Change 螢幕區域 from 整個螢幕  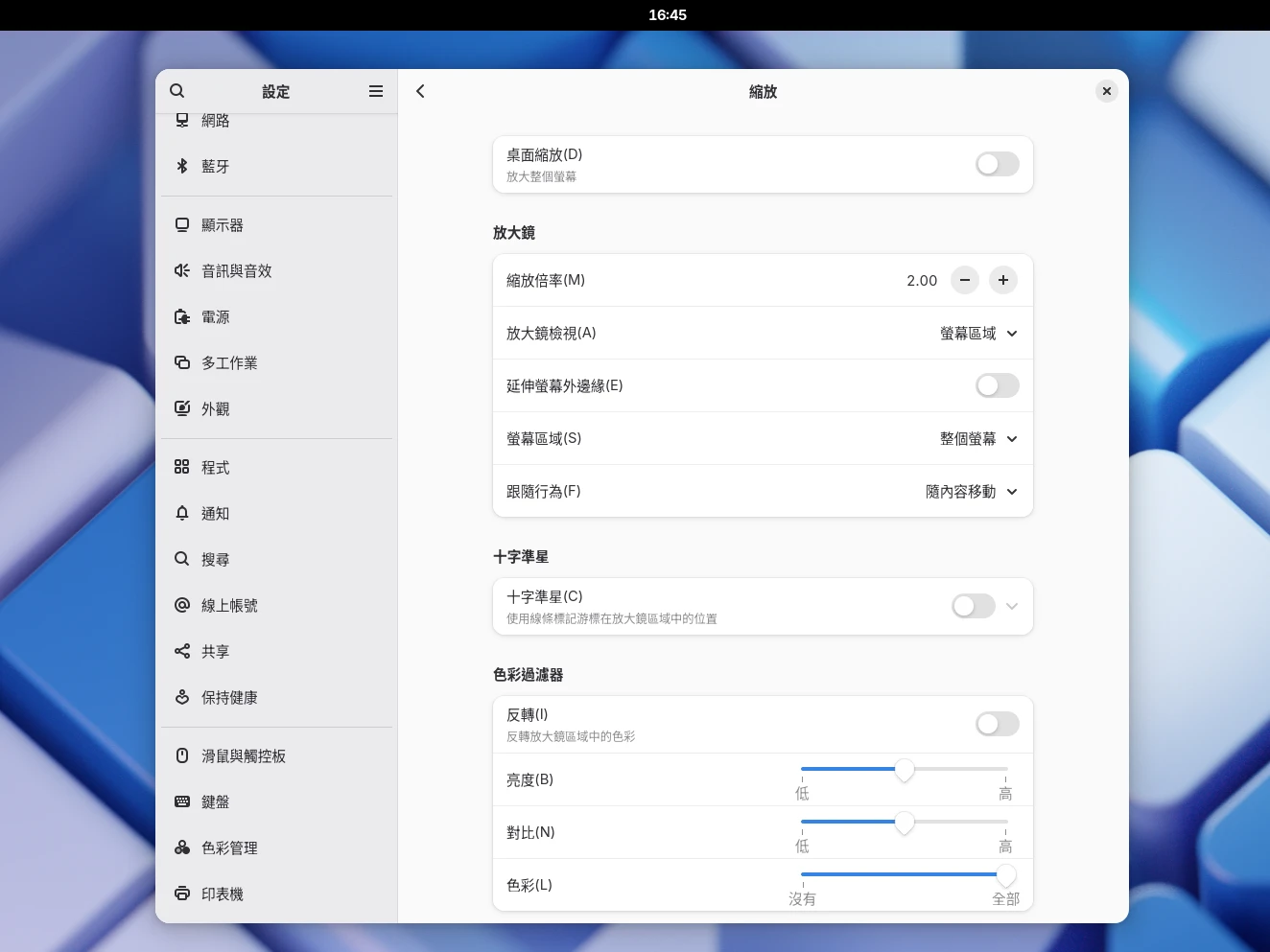(978, 438)
